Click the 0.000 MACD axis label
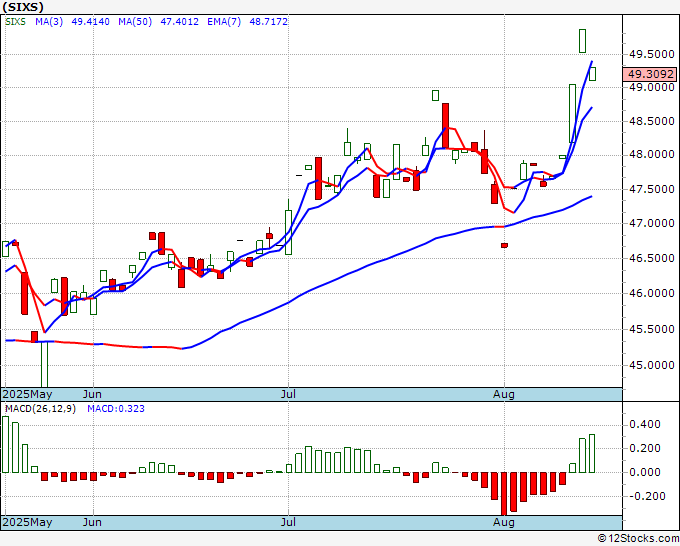 (644, 472)
